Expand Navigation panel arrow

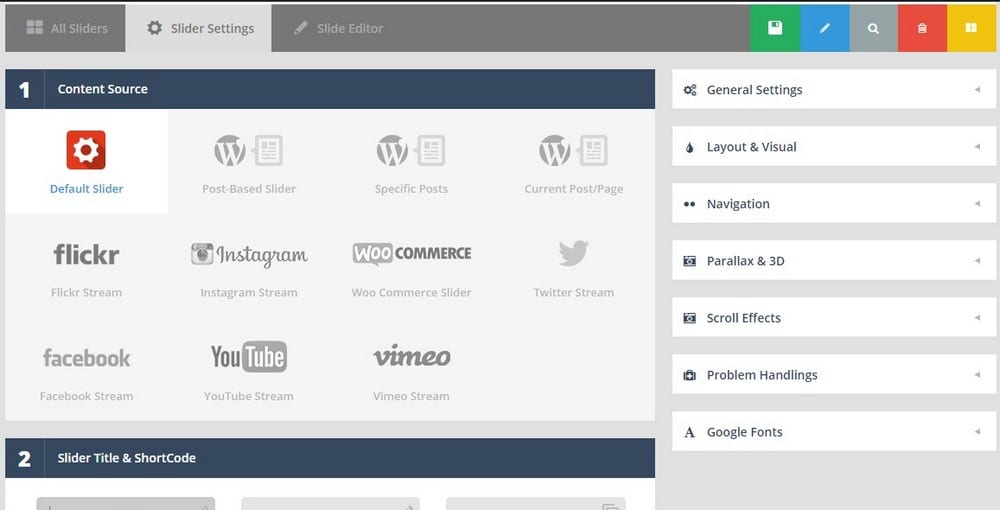point(977,203)
